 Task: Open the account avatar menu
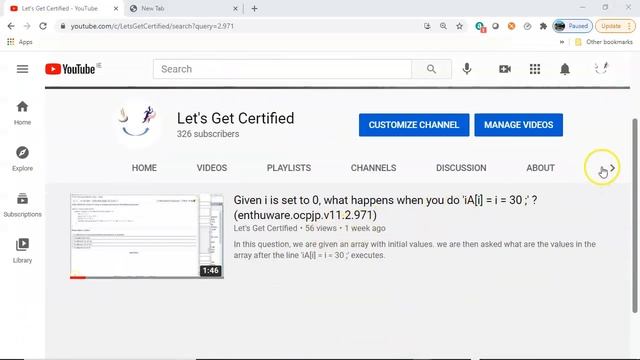tap(601, 68)
